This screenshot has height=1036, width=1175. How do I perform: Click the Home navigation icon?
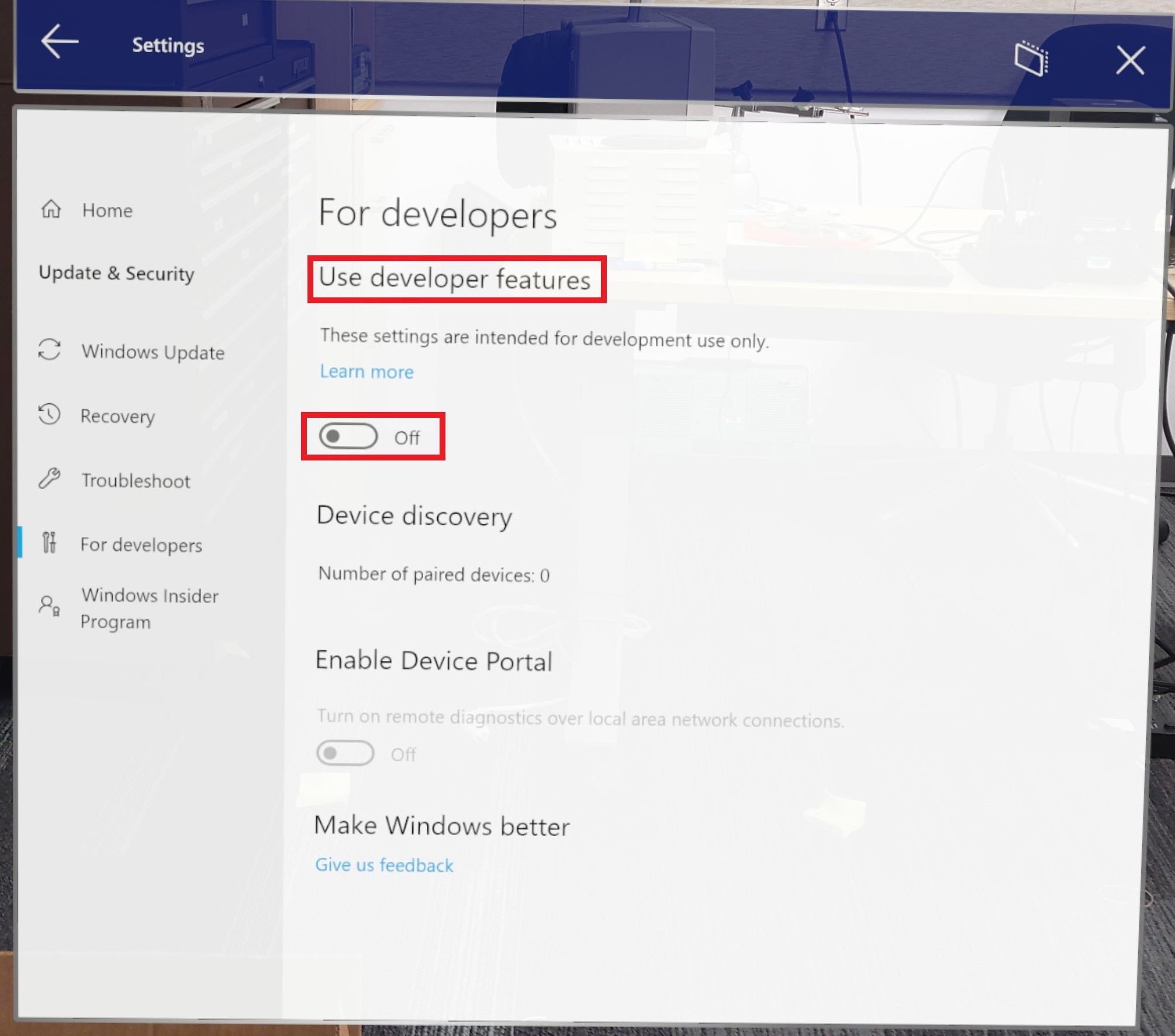click(x=53, y=209)
